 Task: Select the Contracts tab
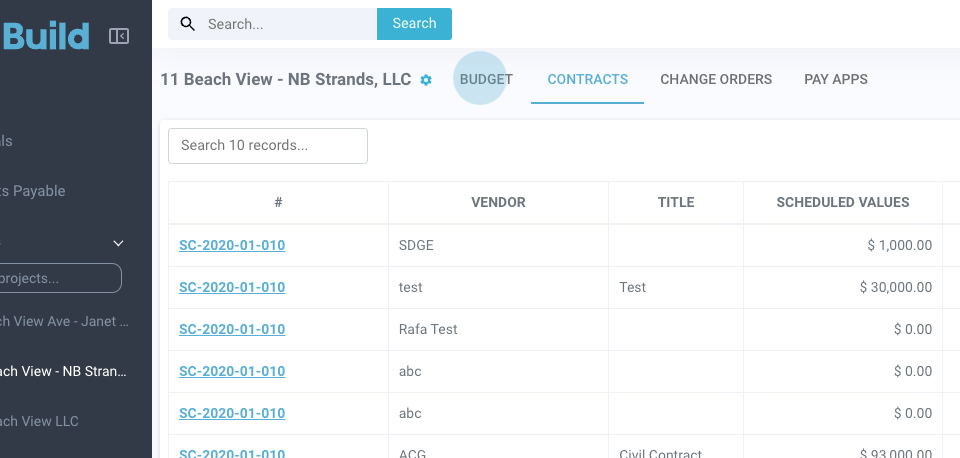coord(588,79)
